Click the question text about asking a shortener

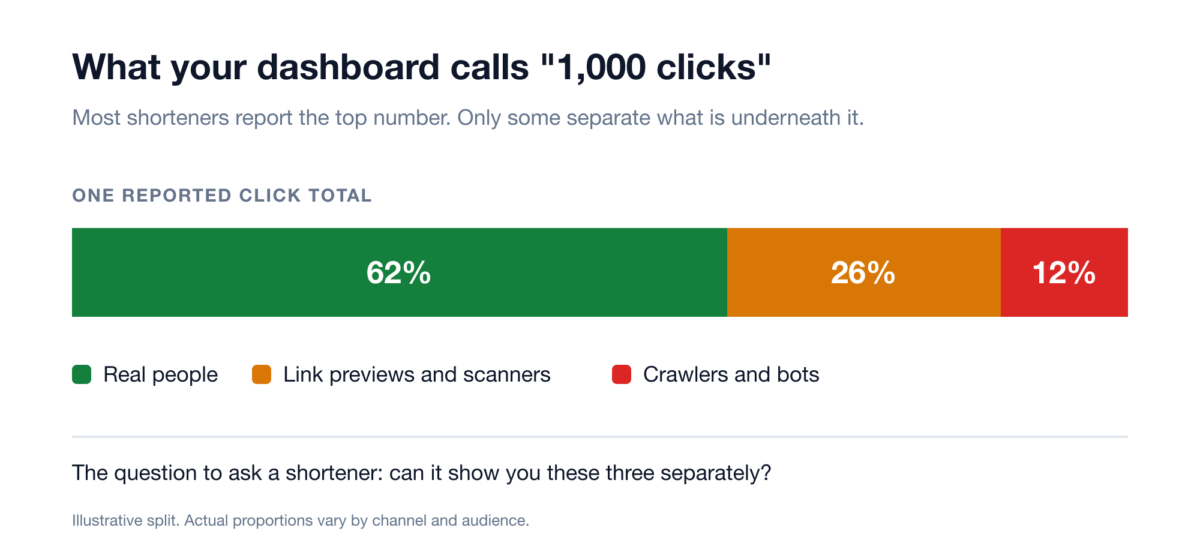(x=421, y=474)
